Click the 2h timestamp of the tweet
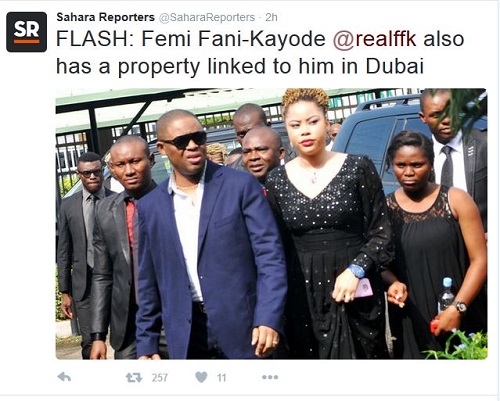This screenshot has height=401, width=500. [x=271, y=17]
